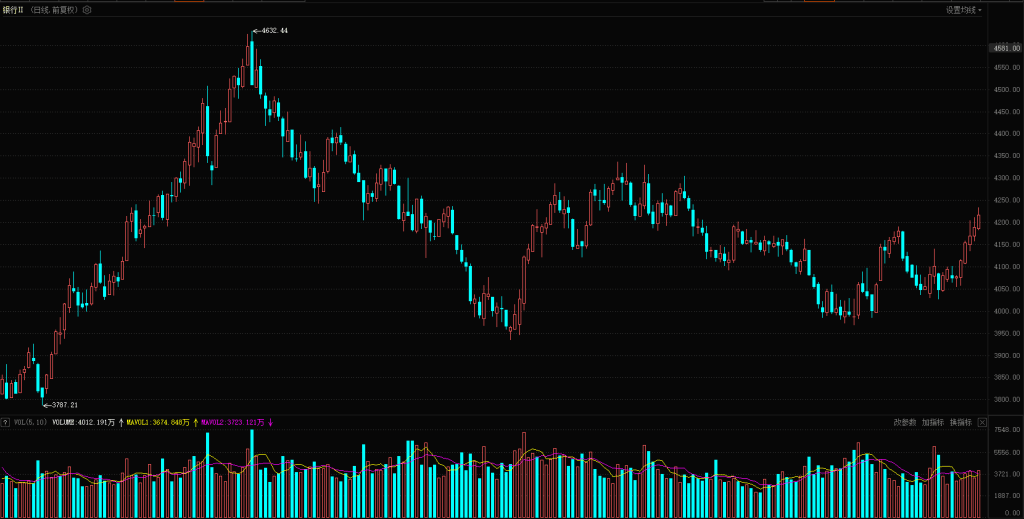The height and width of the screenshot is (519, 1024).
Task: Click the 4581.00 highlighted price axis label
Action: (1004, 47)
